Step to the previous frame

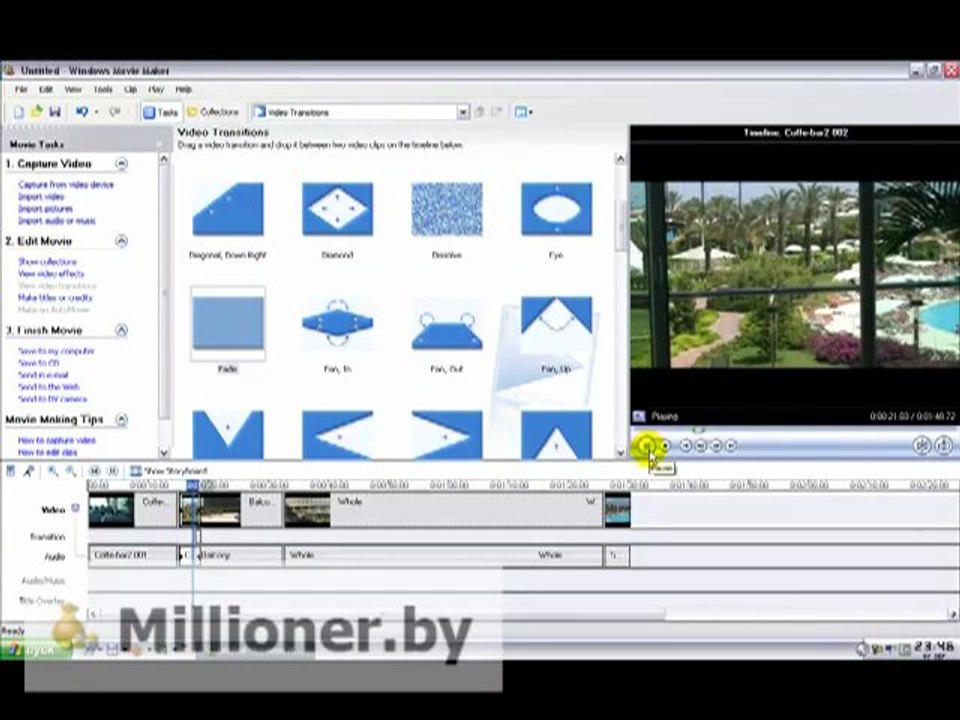click(x=701, y=446)
